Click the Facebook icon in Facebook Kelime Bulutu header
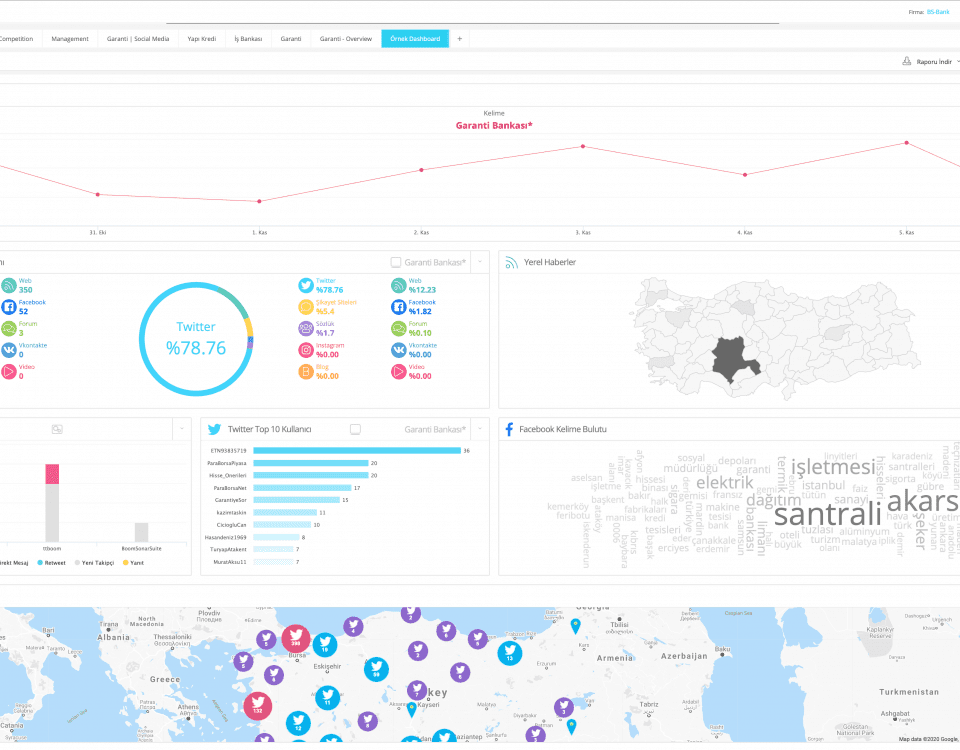Screen dimensions: 960x750 click(509, 429)
